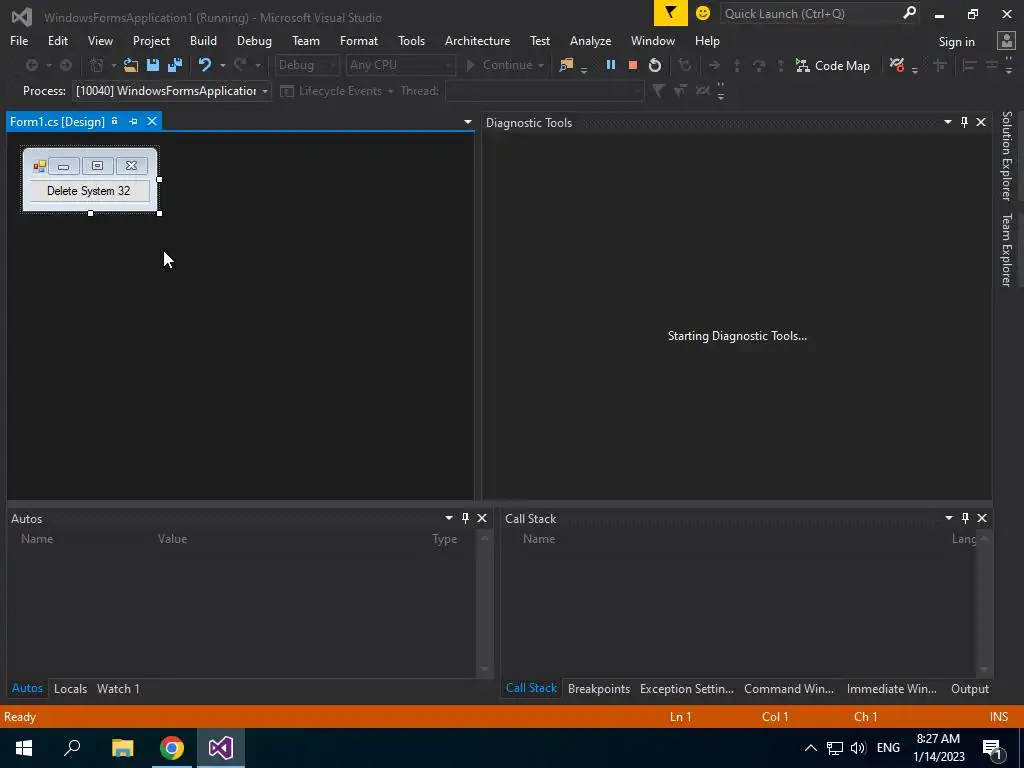
Task: Open File Explorer from the taskbar
Action: [x=122, y=748]
